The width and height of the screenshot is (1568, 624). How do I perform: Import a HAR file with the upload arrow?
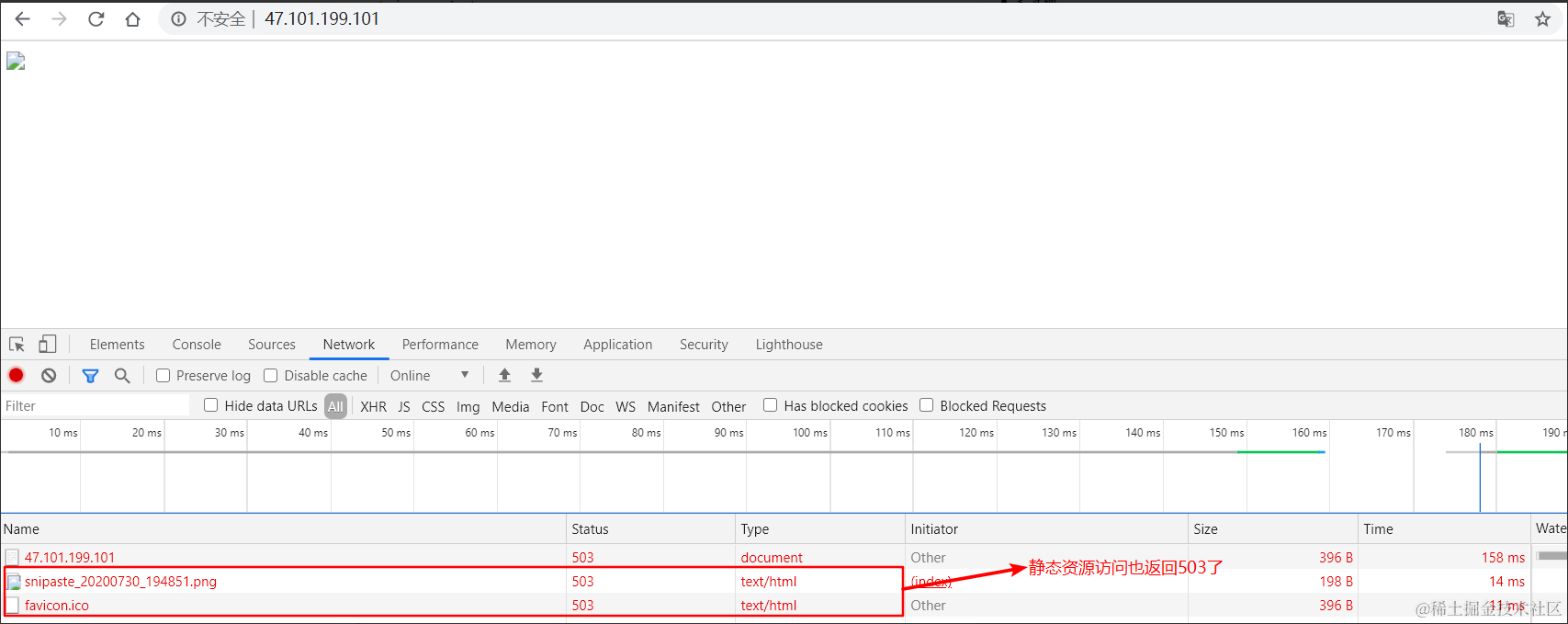[504, 375]
